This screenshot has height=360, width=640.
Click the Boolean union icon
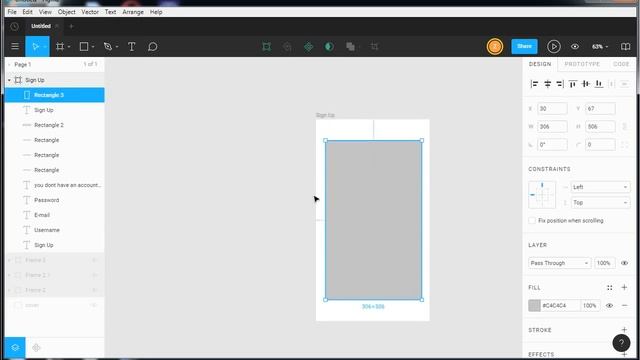point(350,47)
